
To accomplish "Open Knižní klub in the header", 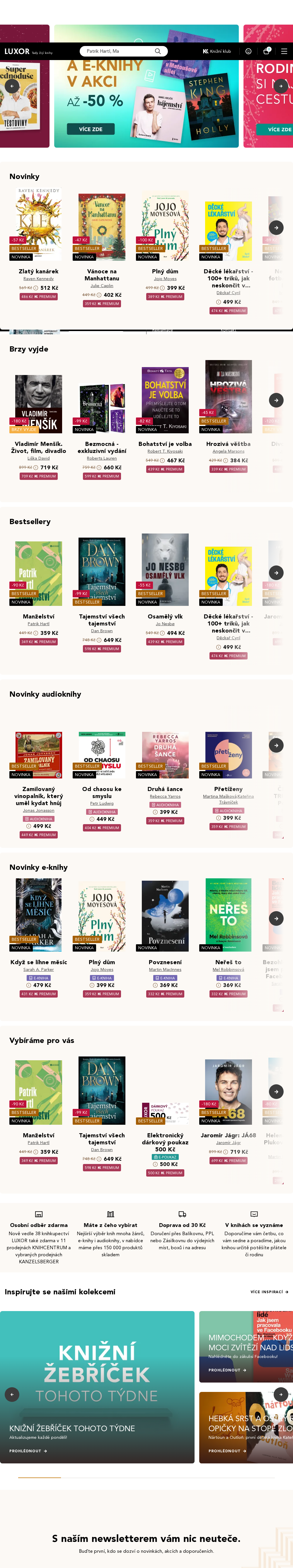I will click(x=217, y=52).
